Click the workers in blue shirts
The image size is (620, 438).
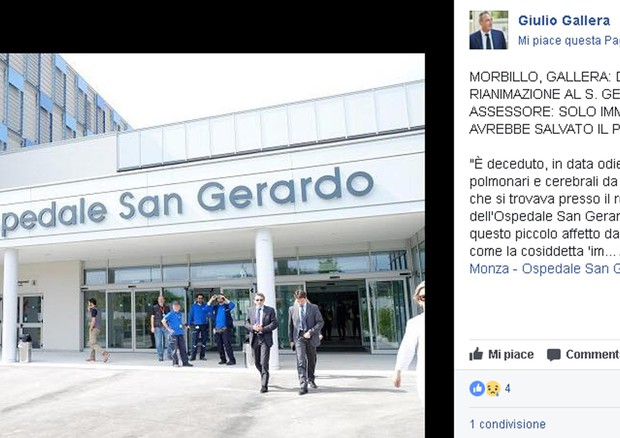(x=199, y=329)
